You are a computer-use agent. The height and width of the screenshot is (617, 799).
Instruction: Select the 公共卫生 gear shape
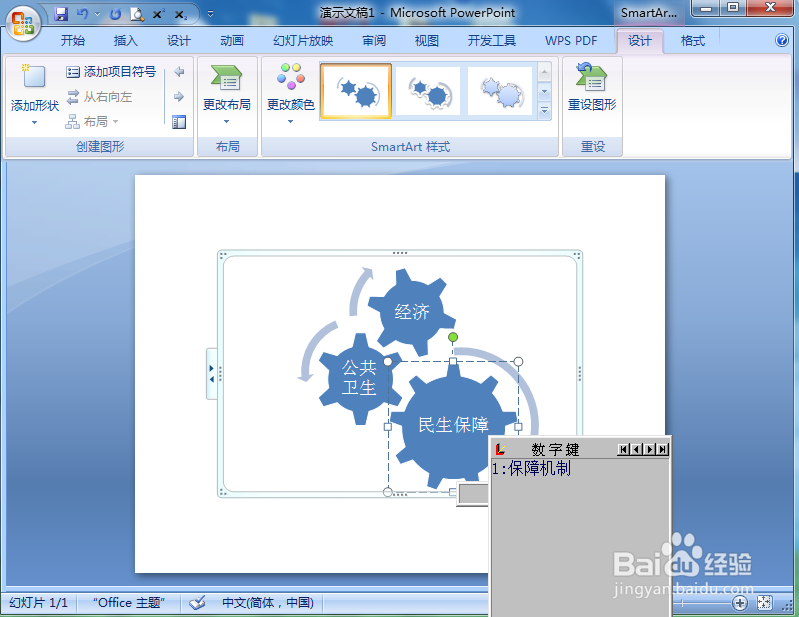[x=359, y=378]
